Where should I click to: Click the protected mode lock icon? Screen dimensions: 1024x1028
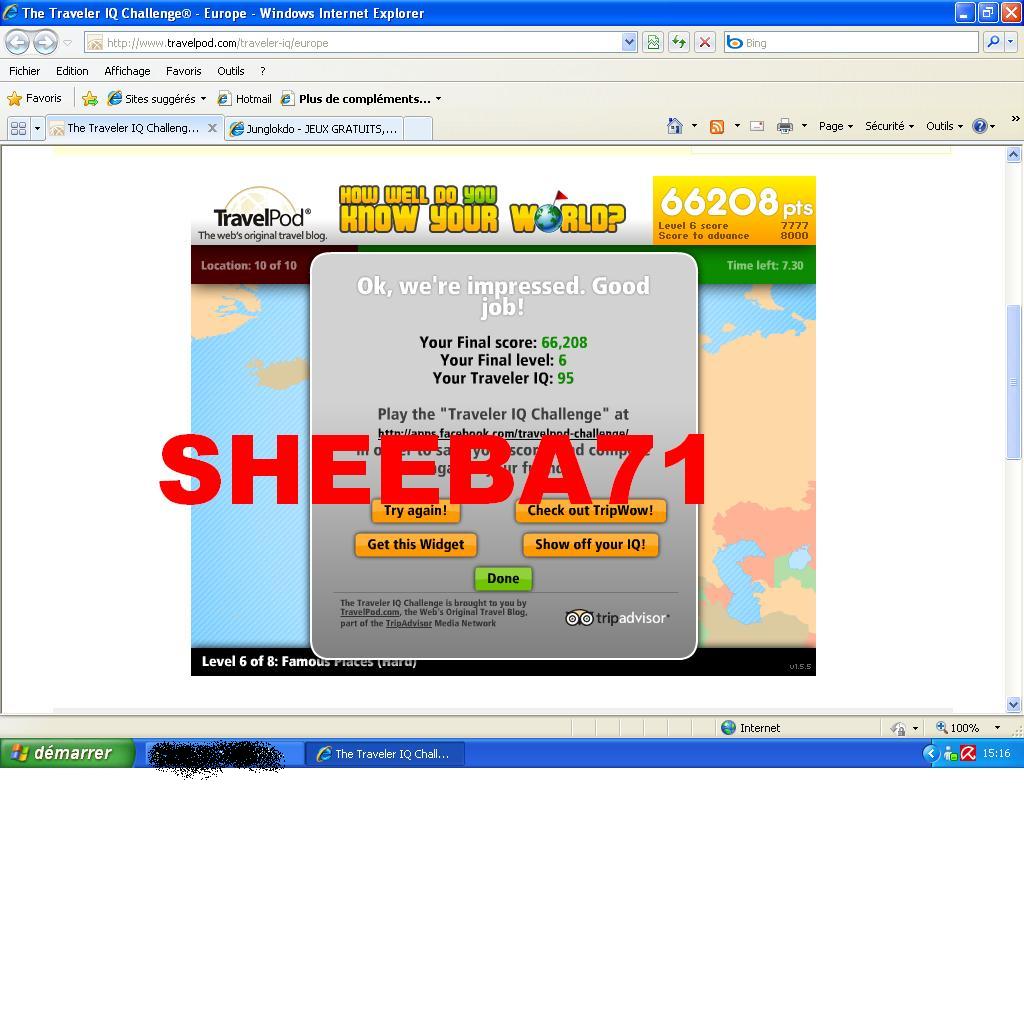899,728
